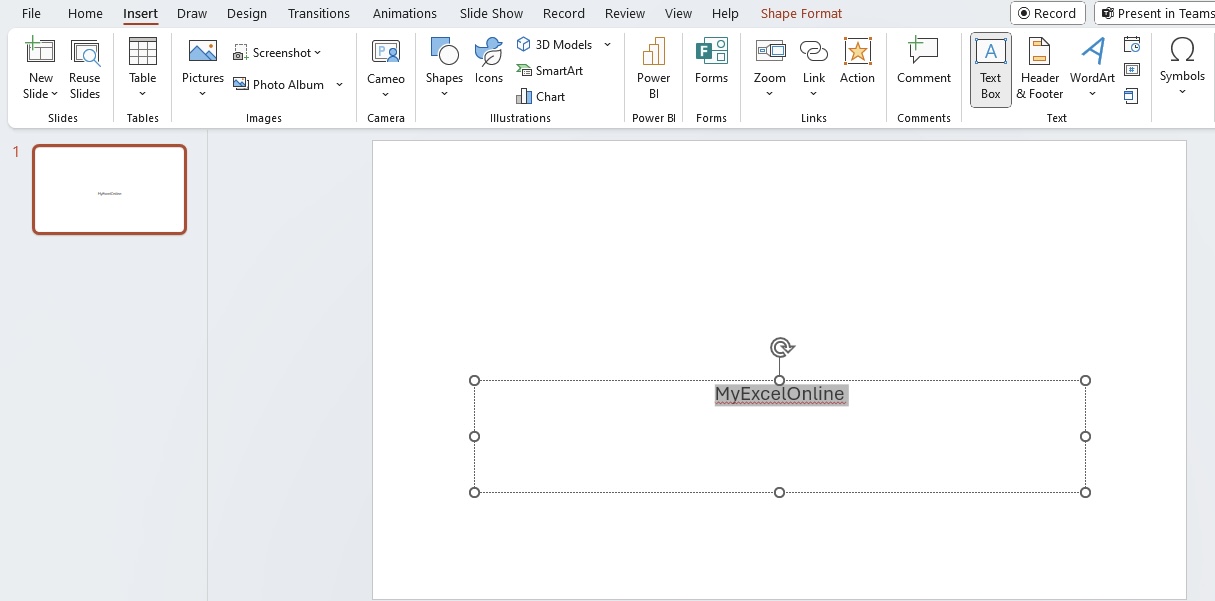Open the Reuse Slides pane

tap(85, 69)
